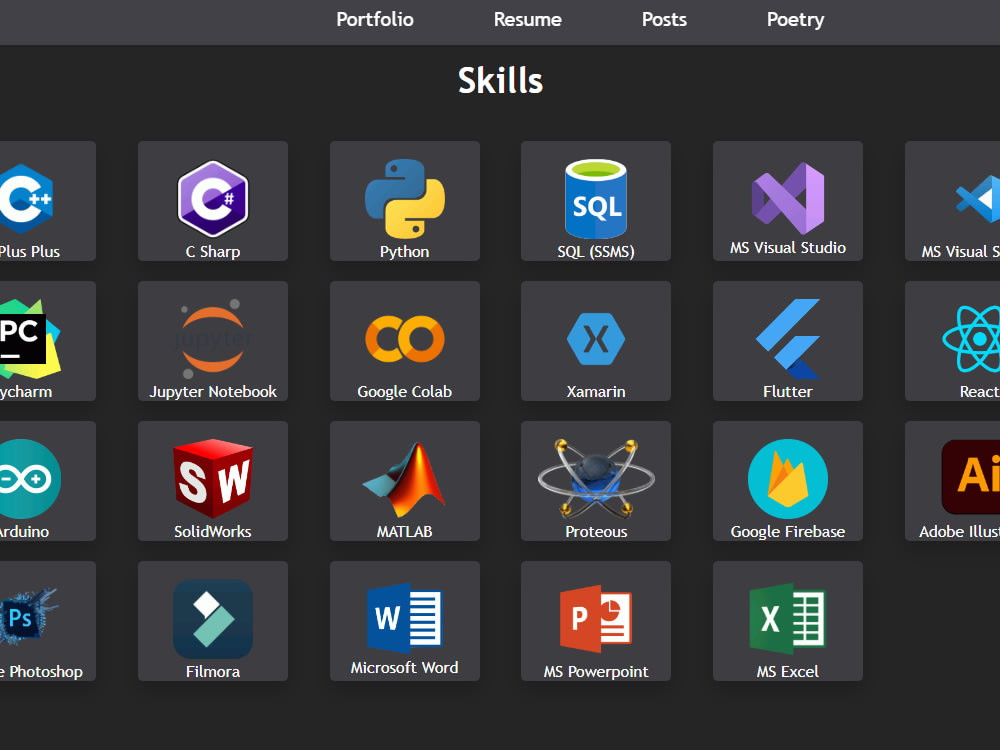Select the Jupyter logo icon
The image size is (1000, 750).
[x=213, y=339]
